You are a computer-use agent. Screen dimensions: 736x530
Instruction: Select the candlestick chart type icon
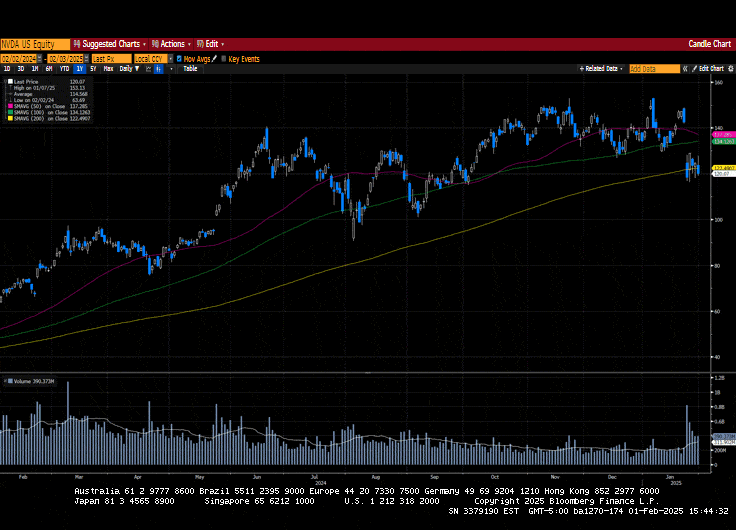coord(159,68)
